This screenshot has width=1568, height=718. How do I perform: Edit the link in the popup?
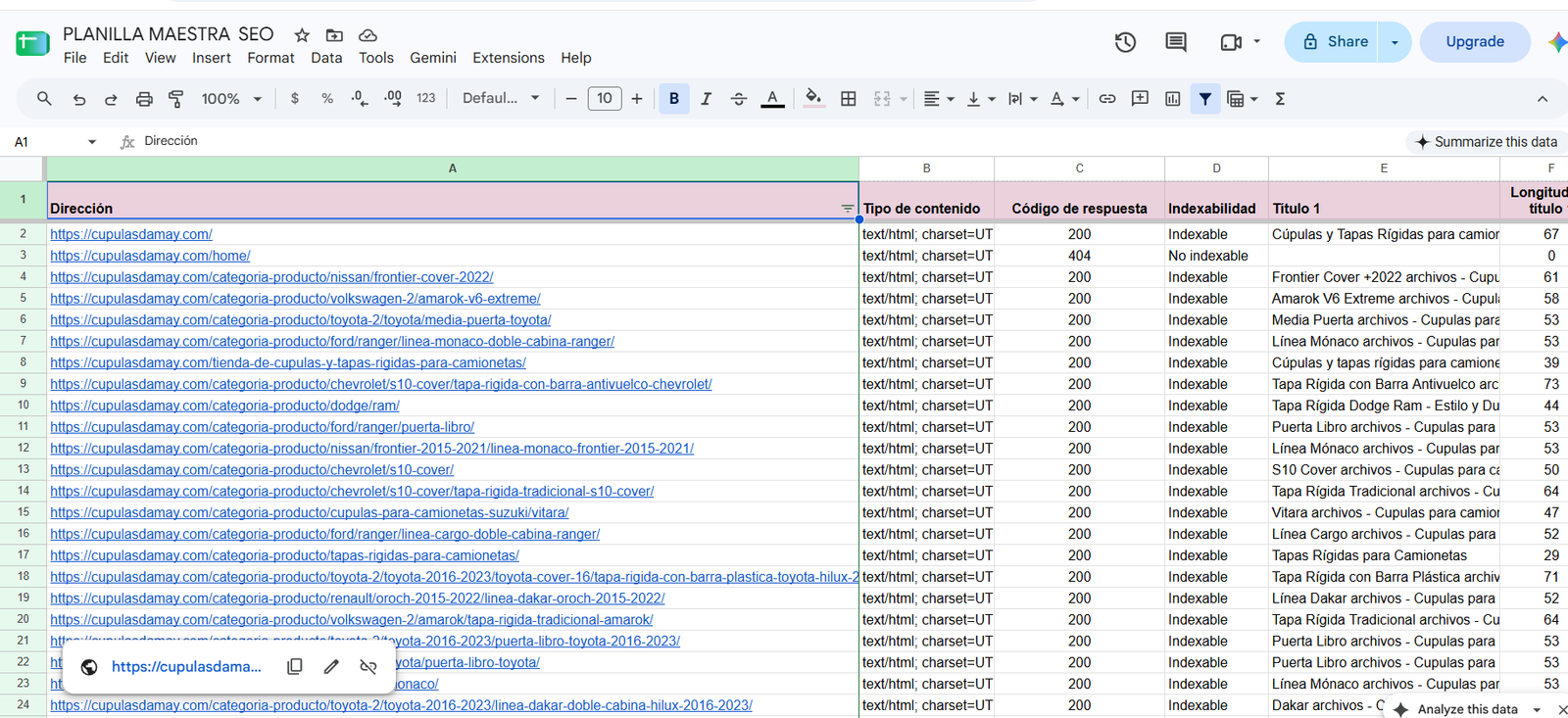[331, 667]
